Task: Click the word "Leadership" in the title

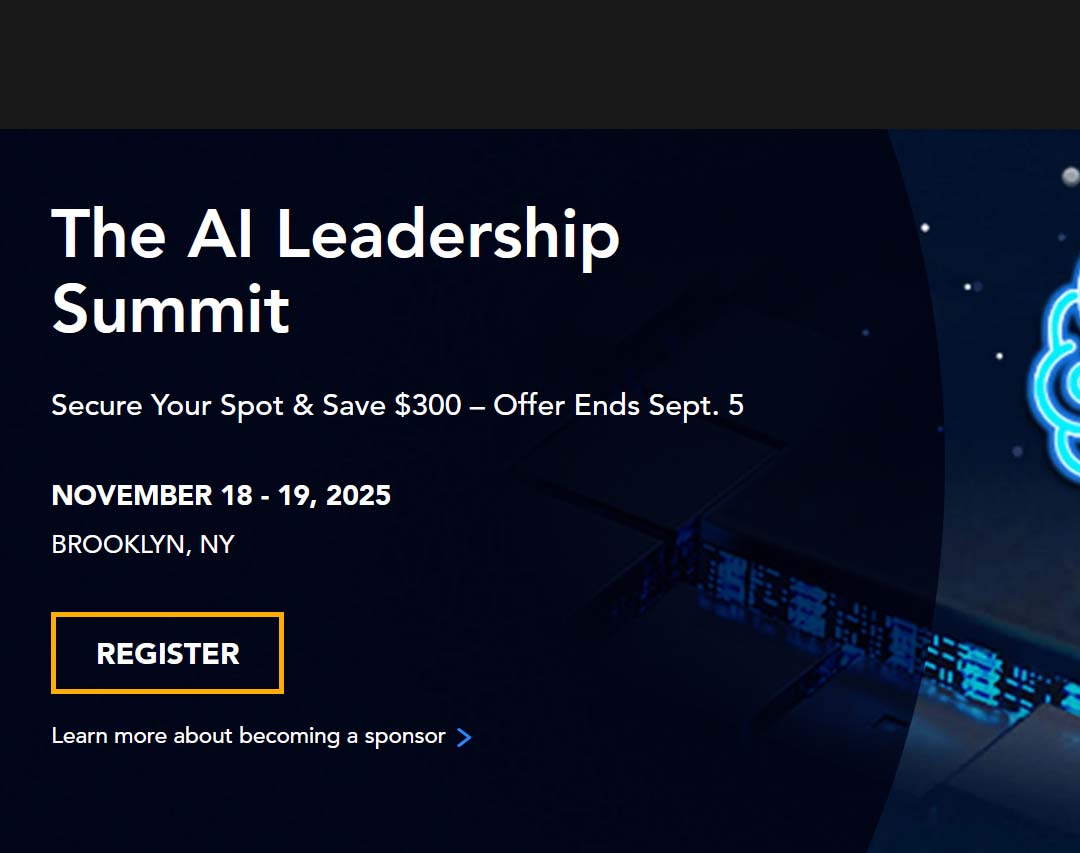Action: pyautogui.click(x=447, y=234)
